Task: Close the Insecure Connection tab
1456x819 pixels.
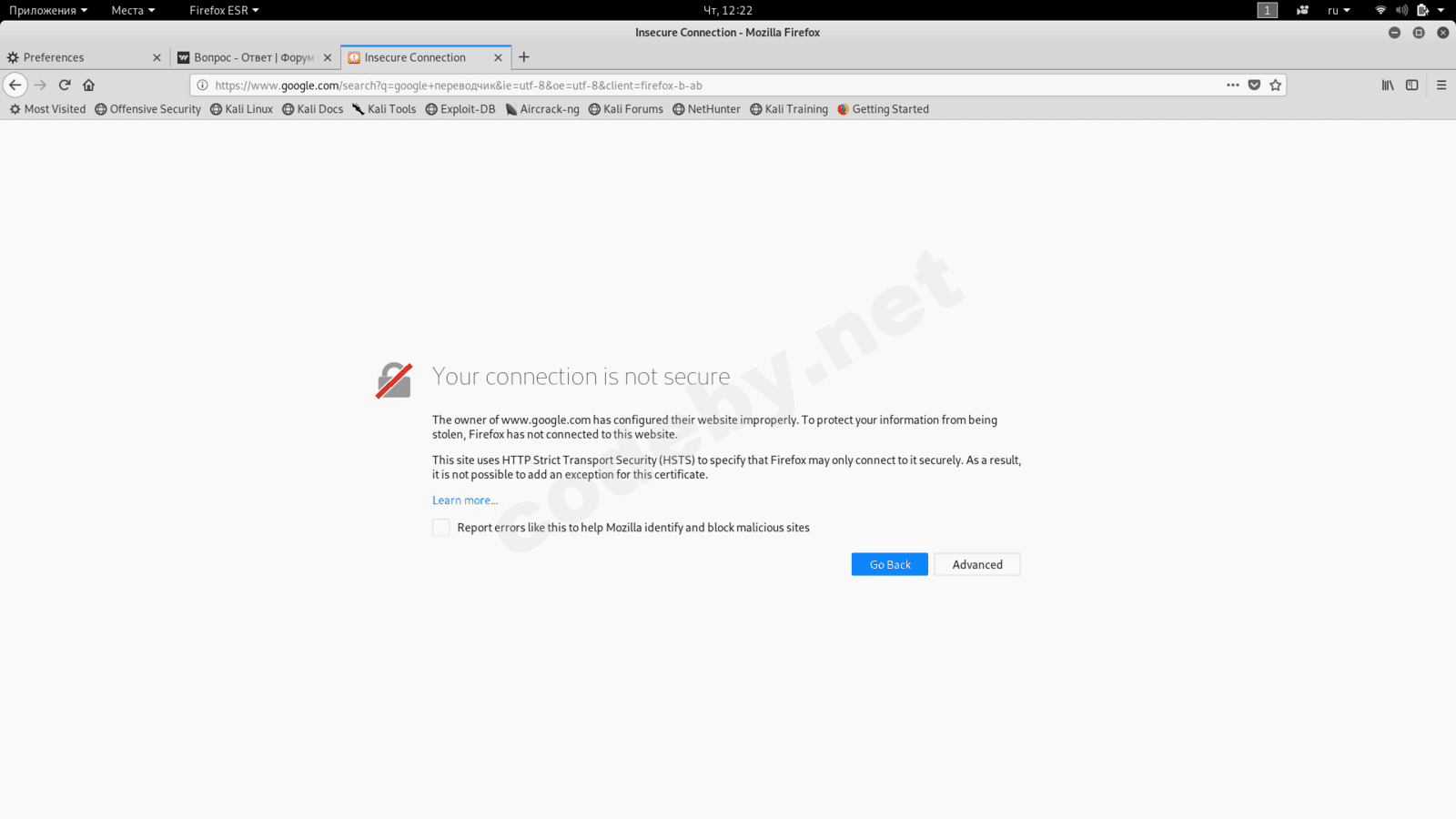Action: tap(498, 57)
